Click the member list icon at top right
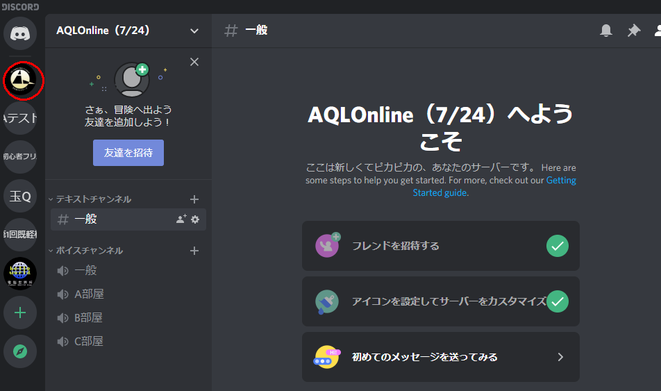 pos(657,30)
